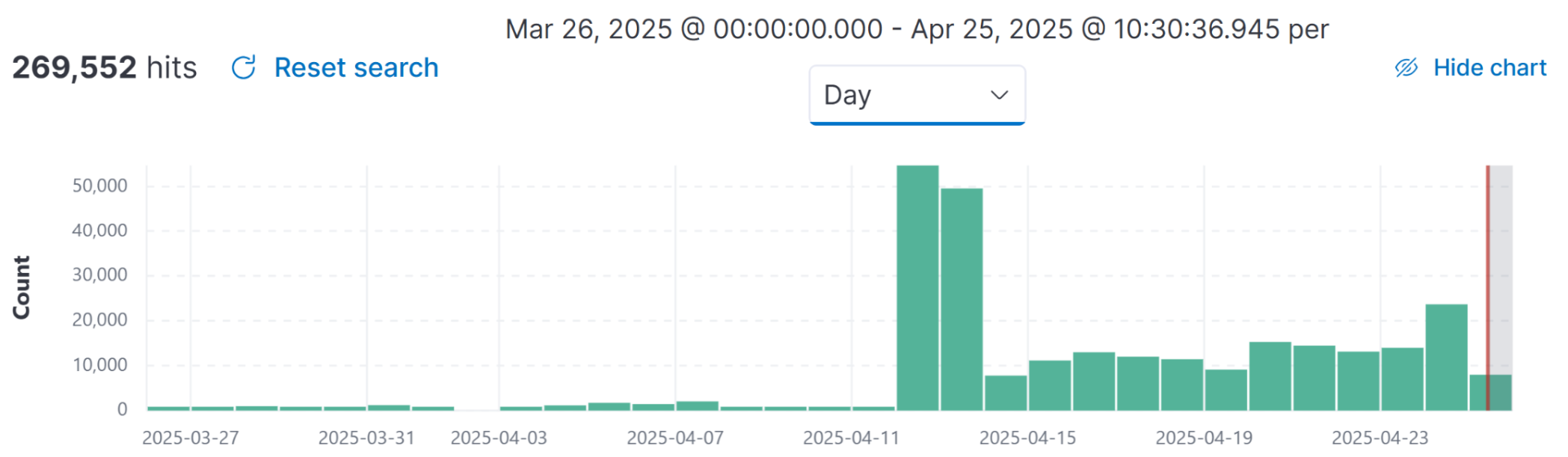
Task: Click the Mar 26 – Apr 25 date range heading
Action: coord(916,29)
